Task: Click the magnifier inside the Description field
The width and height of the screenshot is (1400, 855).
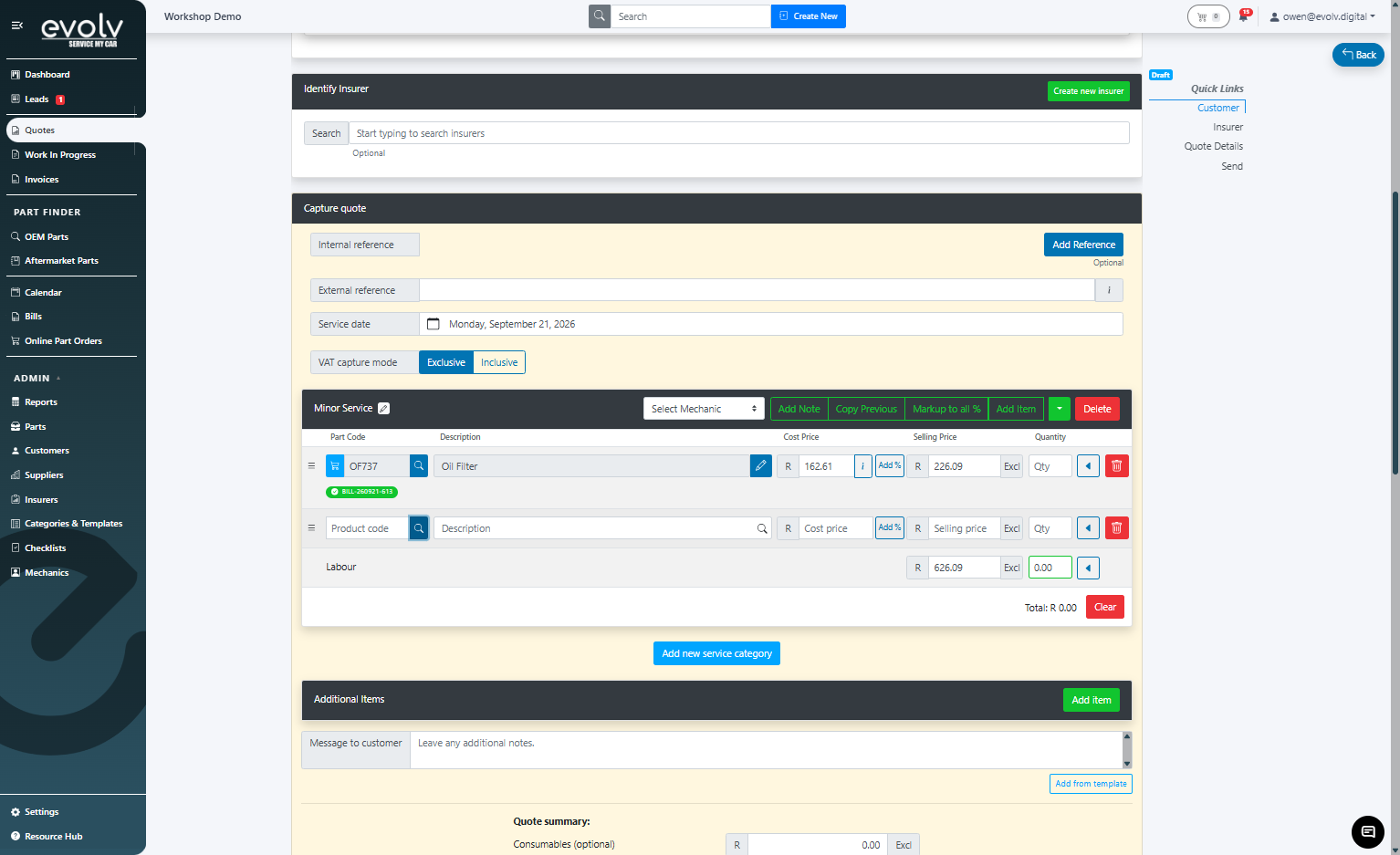Action: point(762,528)
